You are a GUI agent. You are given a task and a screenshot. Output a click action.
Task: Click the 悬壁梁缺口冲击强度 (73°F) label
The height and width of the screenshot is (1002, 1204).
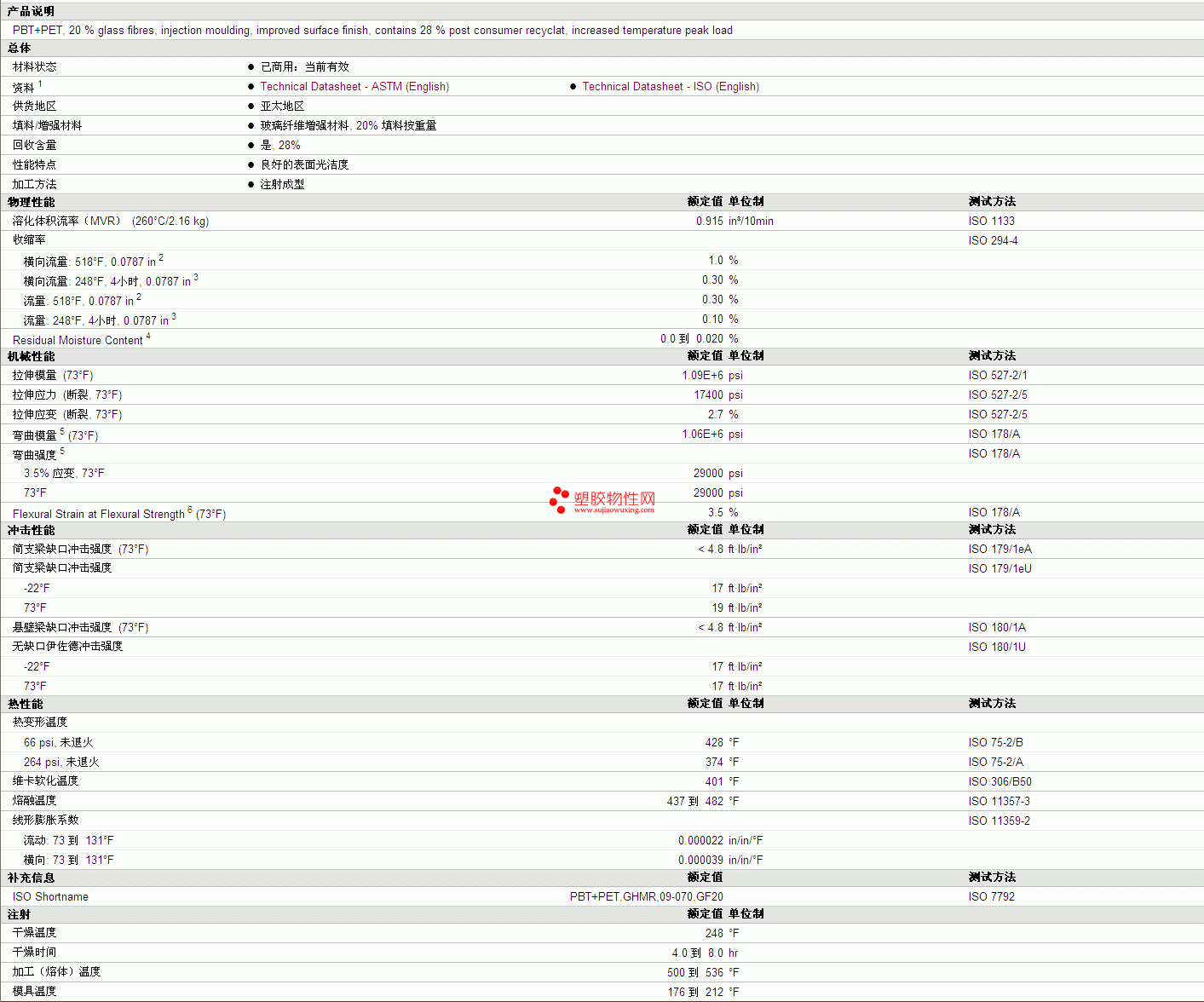[x=80, y=627]
